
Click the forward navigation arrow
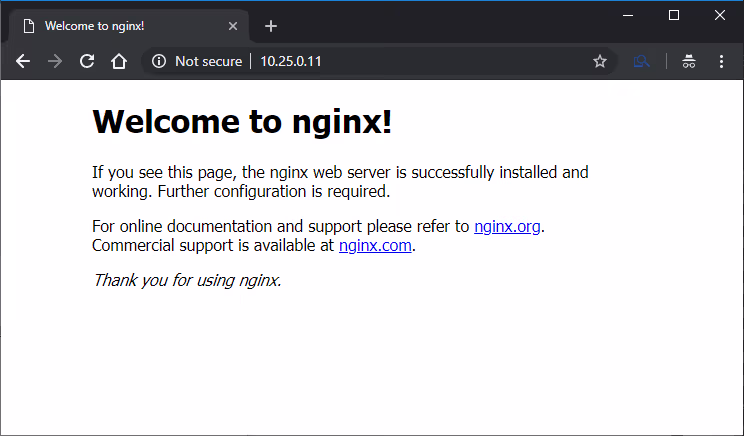click(55, 61)
